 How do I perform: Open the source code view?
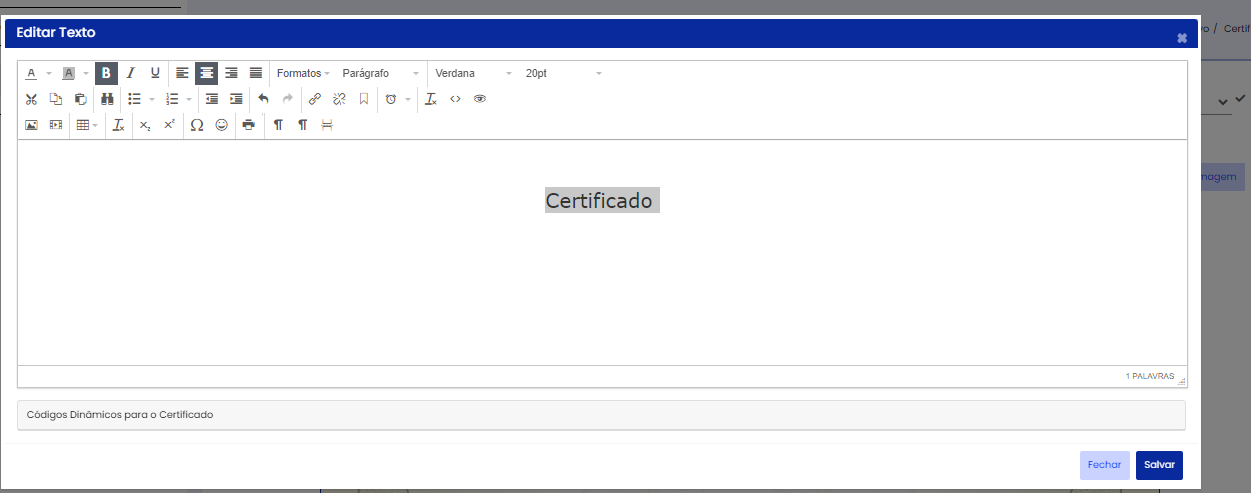tap(455, 99)
